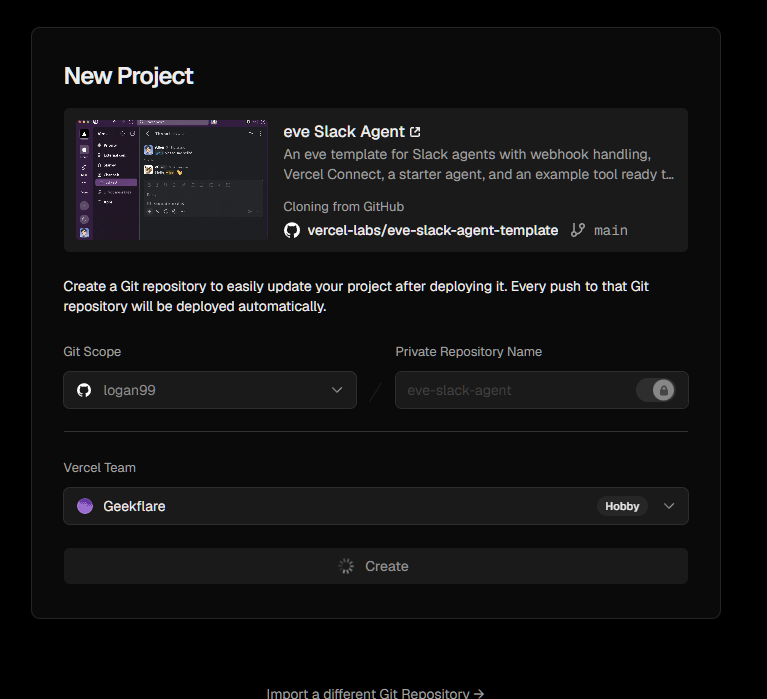Click the git branch icon next to main
Screen dimensions: 767x699
(x=578, y=230)
